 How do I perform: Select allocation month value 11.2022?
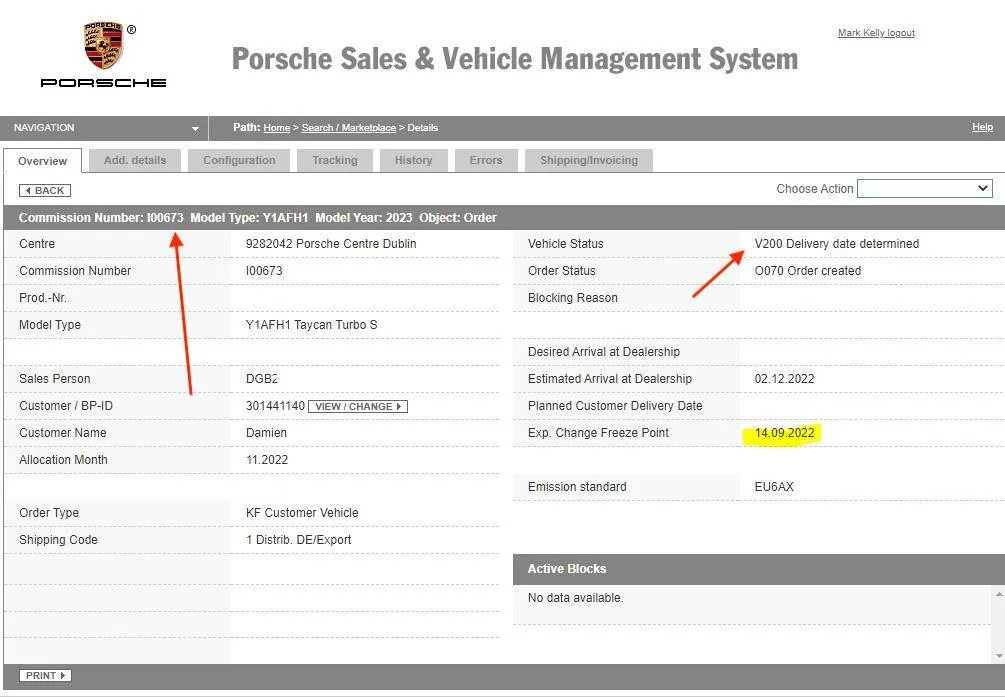tap(267, 460)
